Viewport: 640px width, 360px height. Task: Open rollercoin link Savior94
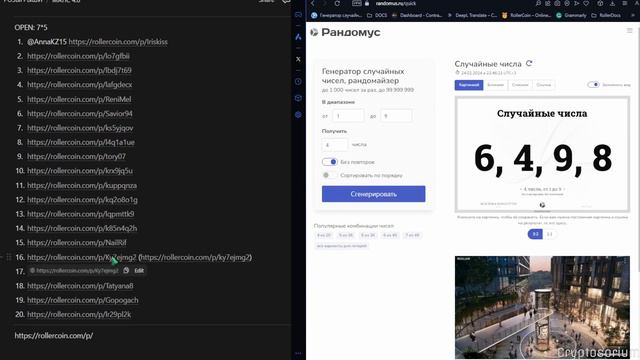pyautogui.click(x=80, y=113)
